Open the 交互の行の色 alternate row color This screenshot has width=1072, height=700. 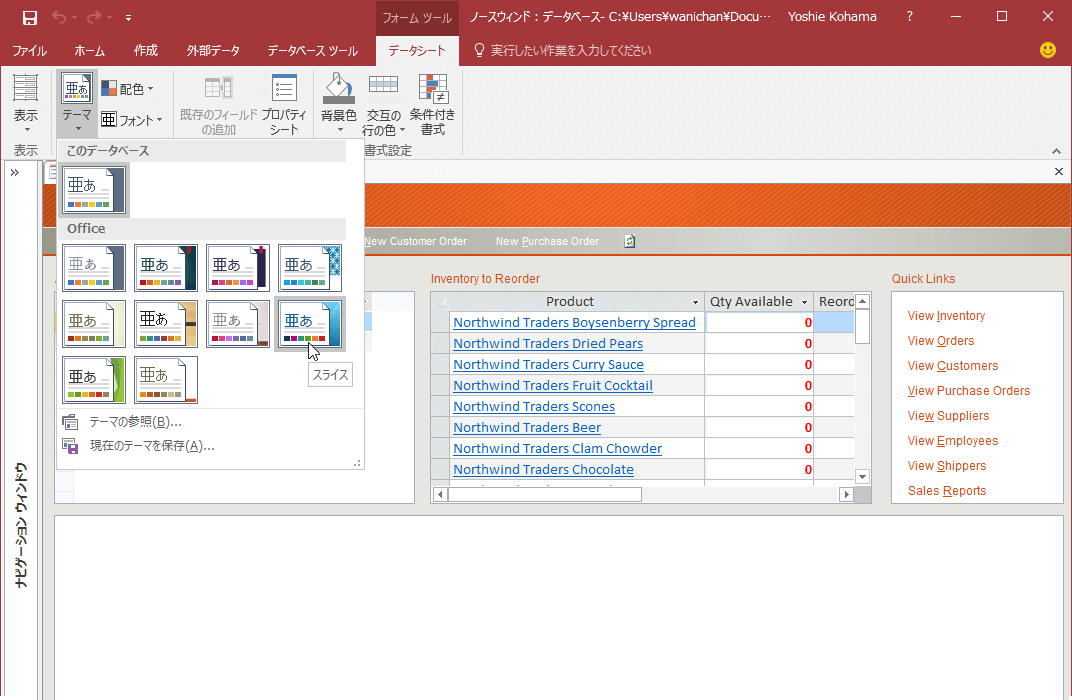[x=383, y=105]
